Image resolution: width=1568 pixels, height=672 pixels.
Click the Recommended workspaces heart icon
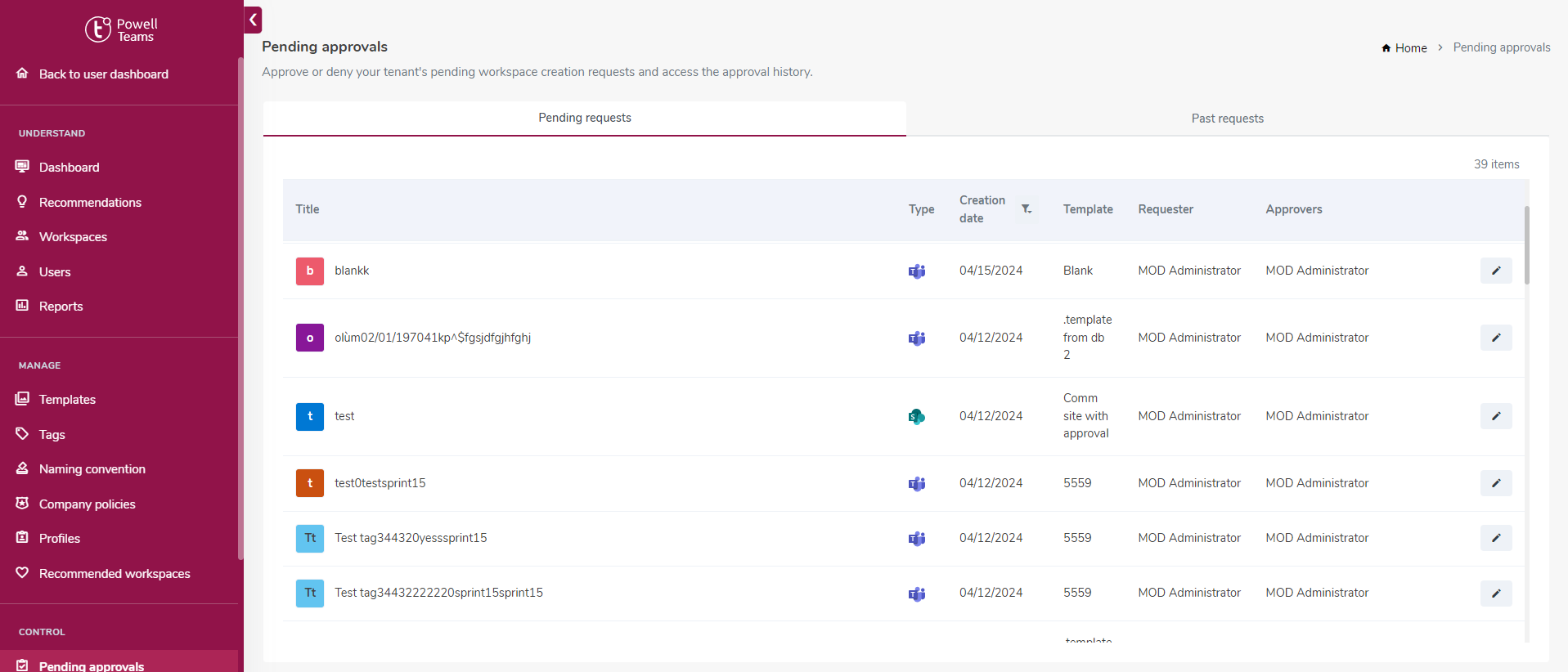pyautogui.click(x=22, y=573)
